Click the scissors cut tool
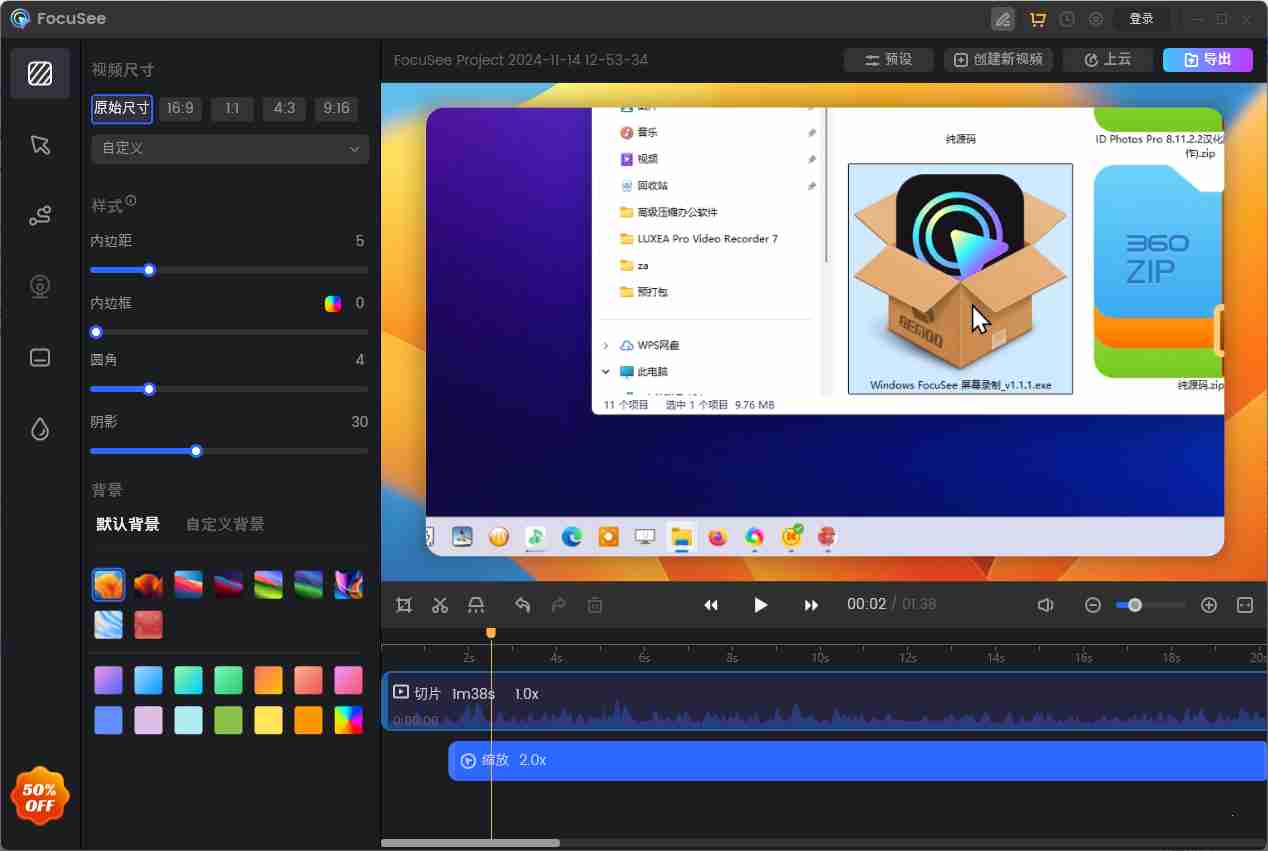 pyautogui.click(x=440, y=605)
